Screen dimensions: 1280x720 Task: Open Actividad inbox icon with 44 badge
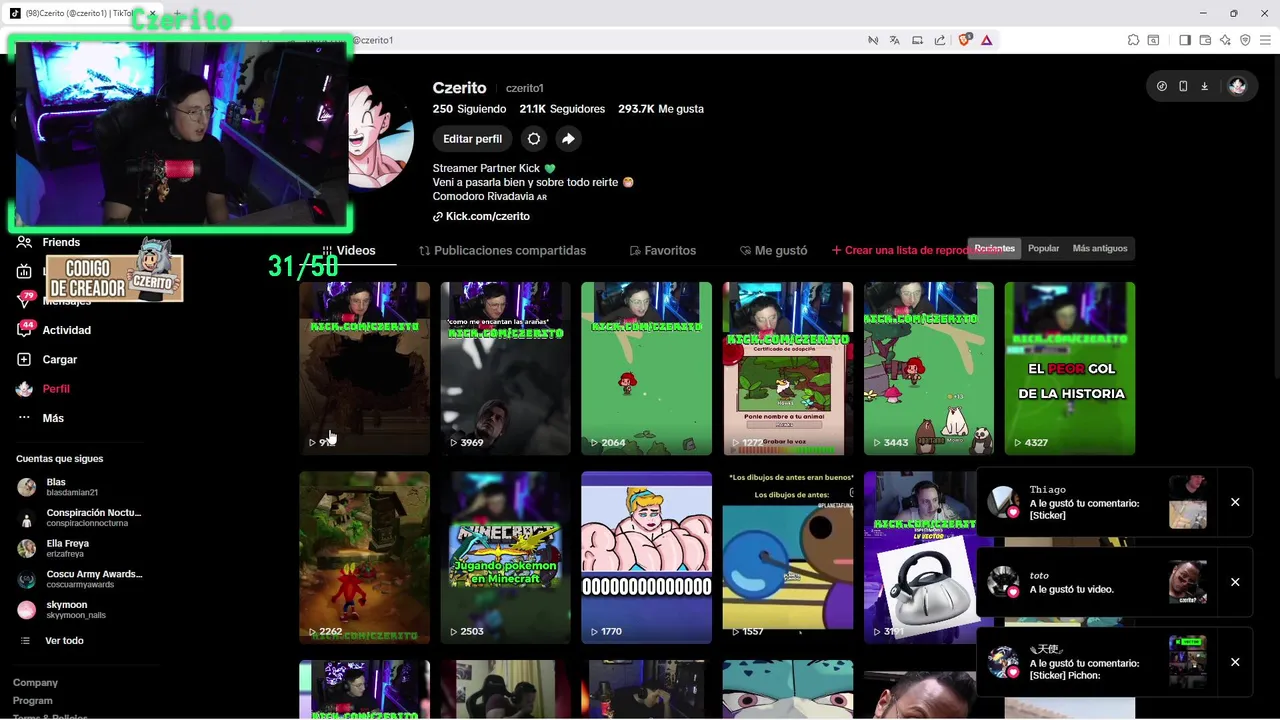[24, 330]
